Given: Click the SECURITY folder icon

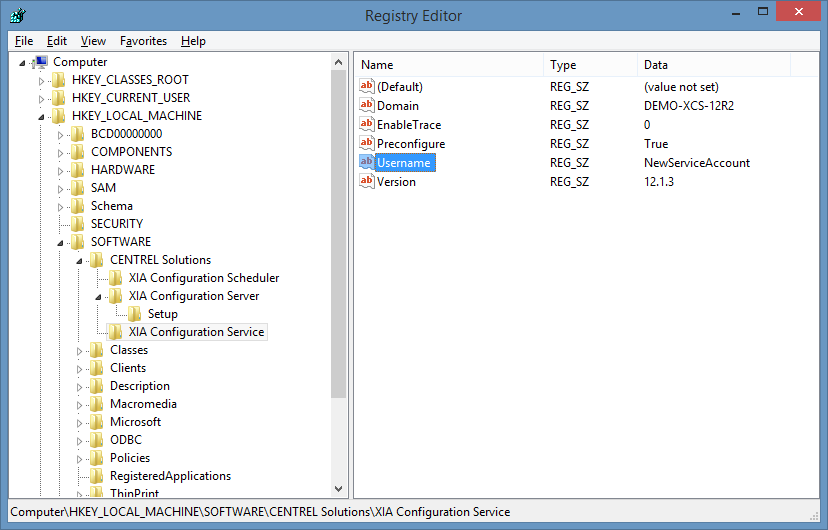Looking at the screenshot, I should point(78,224).
